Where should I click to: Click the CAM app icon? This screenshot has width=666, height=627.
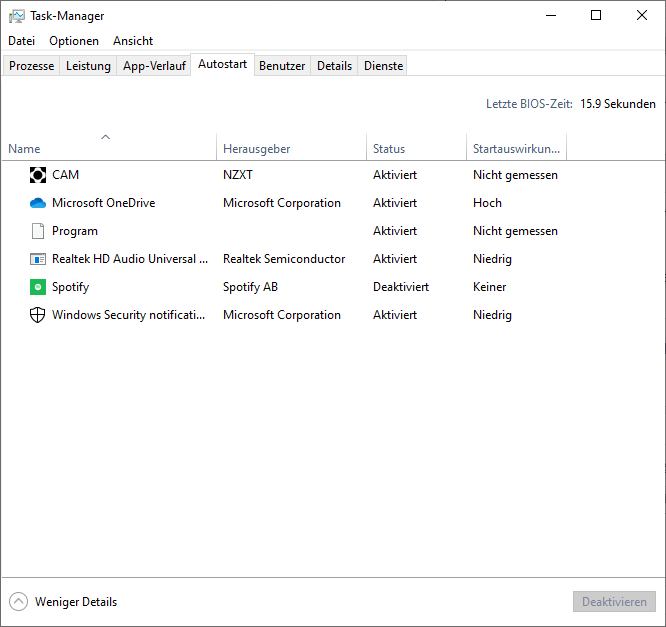[38, 175]
